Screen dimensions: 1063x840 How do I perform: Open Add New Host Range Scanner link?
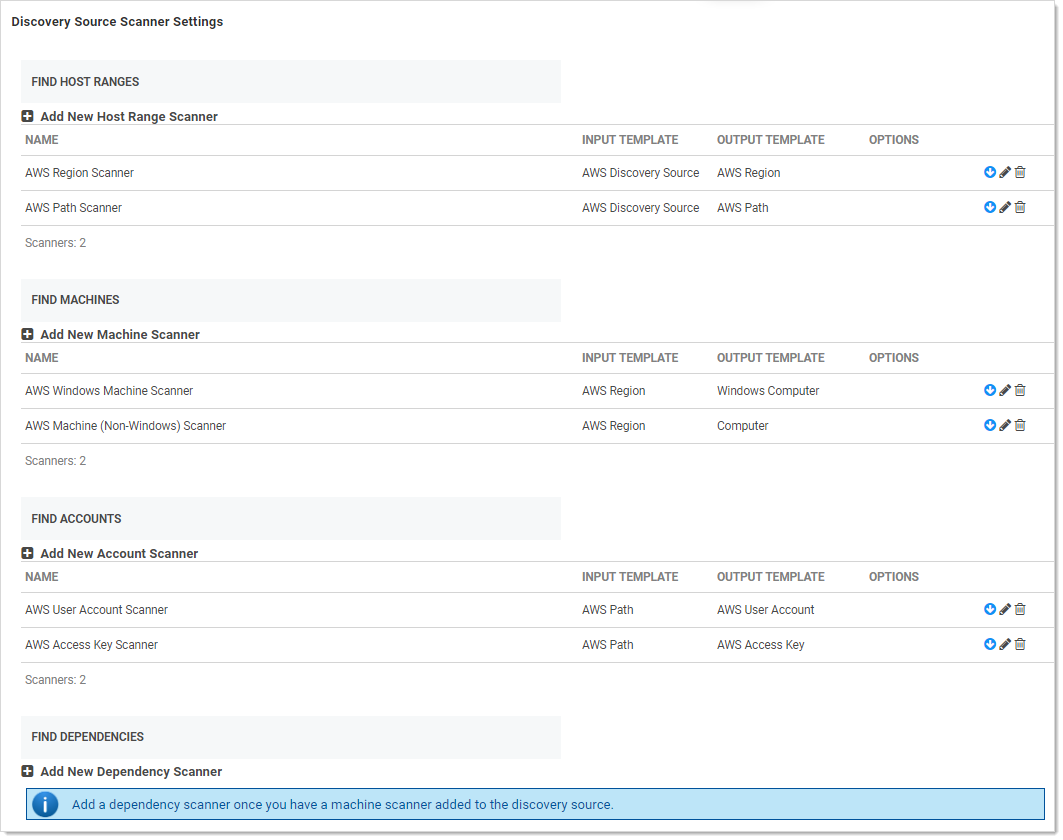click(129, 117)
